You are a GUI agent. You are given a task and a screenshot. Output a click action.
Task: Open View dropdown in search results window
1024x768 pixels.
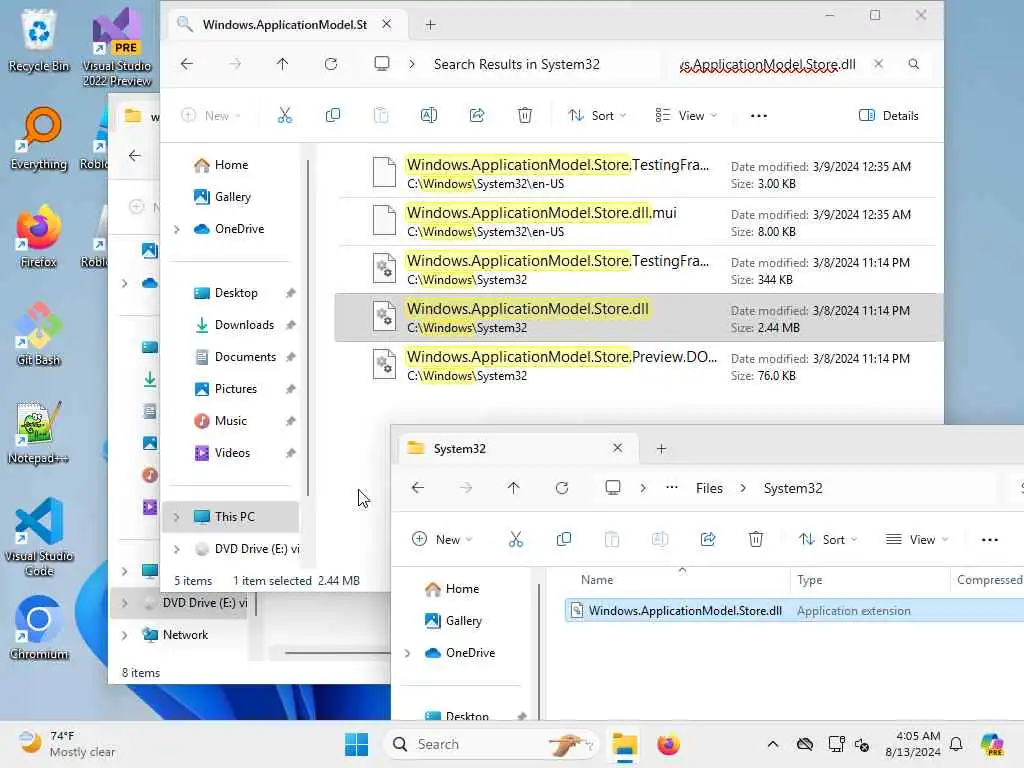pos(686,116)
